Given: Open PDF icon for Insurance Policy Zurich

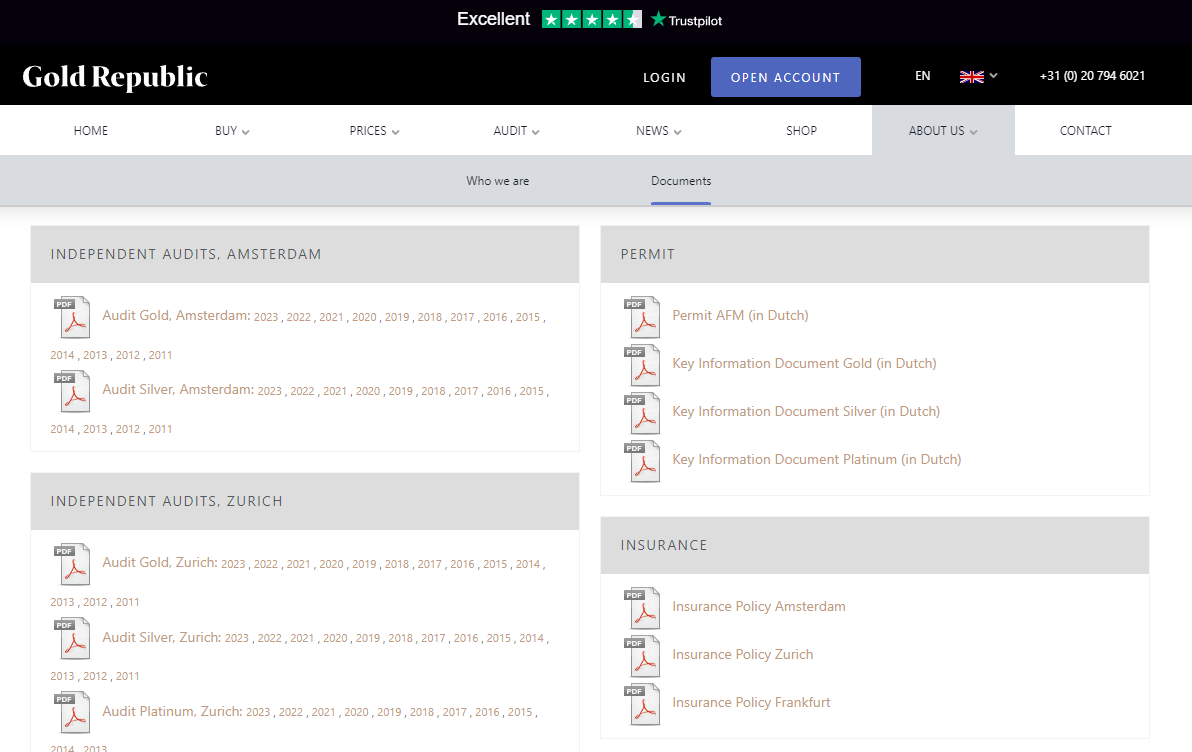Looking at the screenshot, I should pos(642,655).
